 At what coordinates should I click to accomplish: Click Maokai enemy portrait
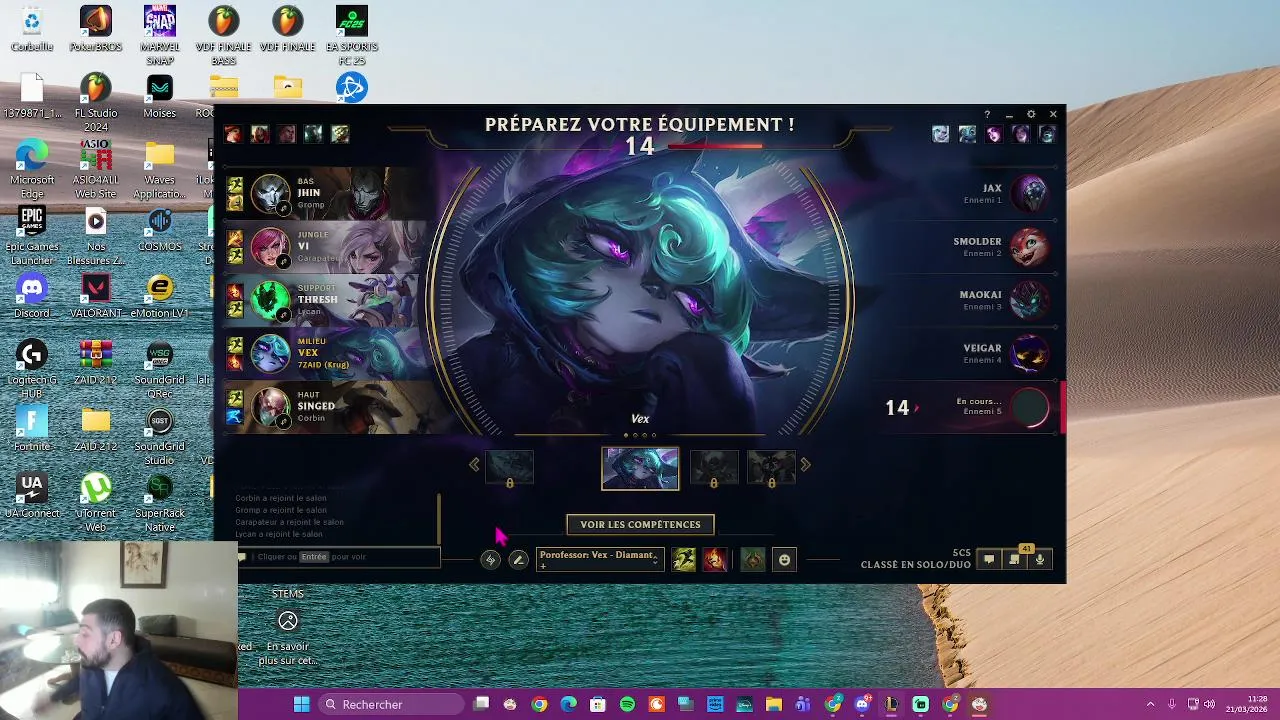[x=1030, y=300]
